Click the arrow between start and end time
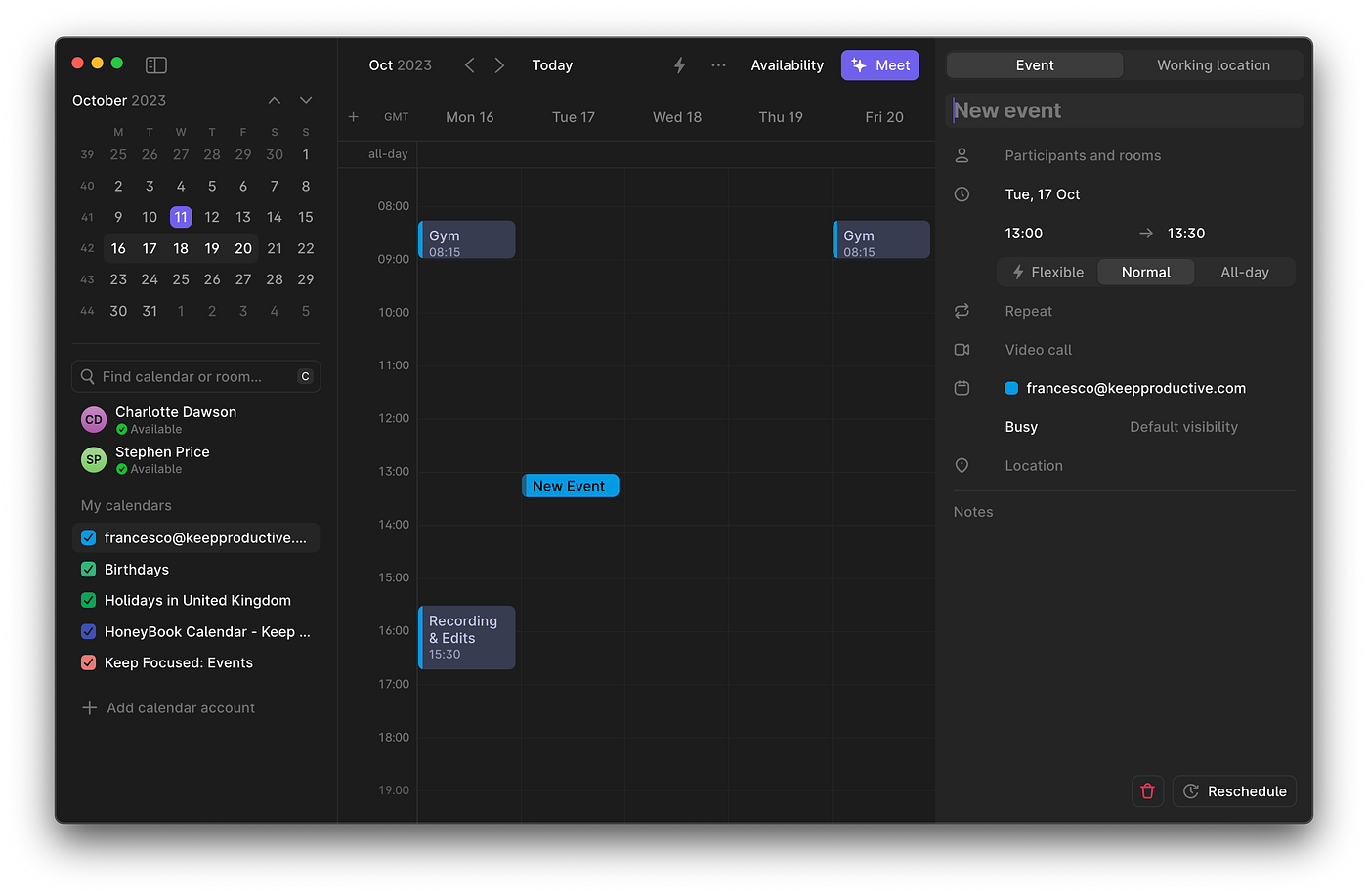 (1146, 234)
